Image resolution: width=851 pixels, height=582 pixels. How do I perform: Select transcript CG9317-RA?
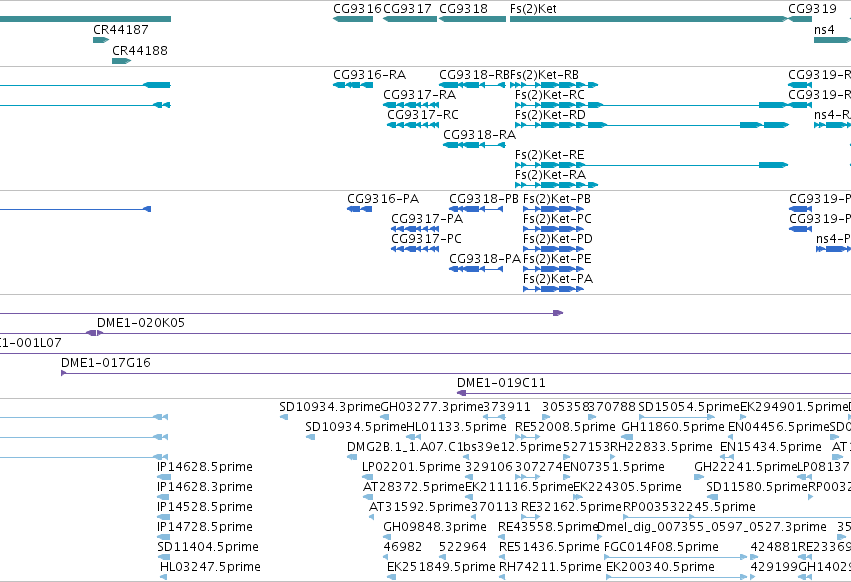coord(411,105)
